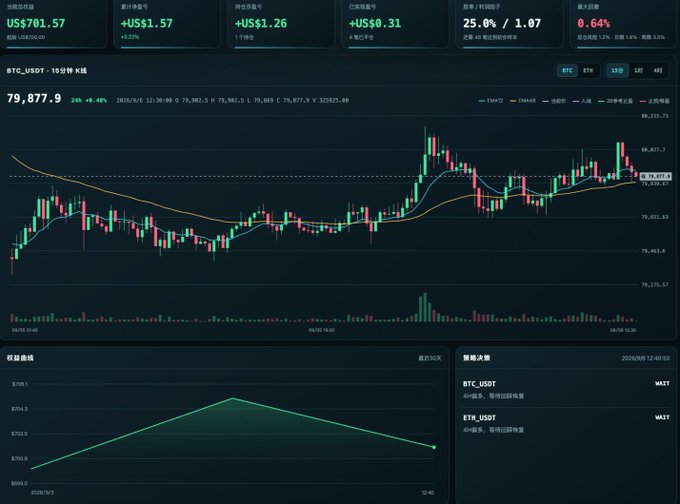This screenshot has width=680, height=504.
Task: Click the BTC_USDT 15分钟 K线 chart title
Action: click(47, 71)
